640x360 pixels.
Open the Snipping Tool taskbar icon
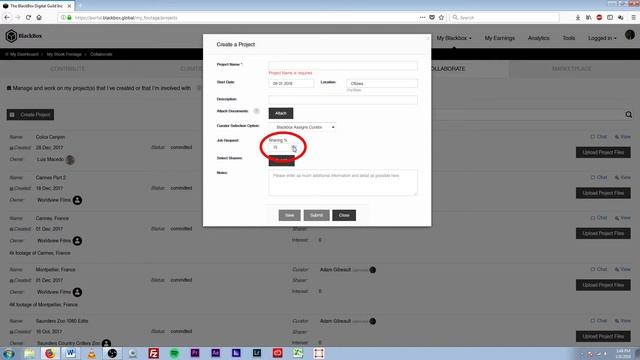click(319, 353)
